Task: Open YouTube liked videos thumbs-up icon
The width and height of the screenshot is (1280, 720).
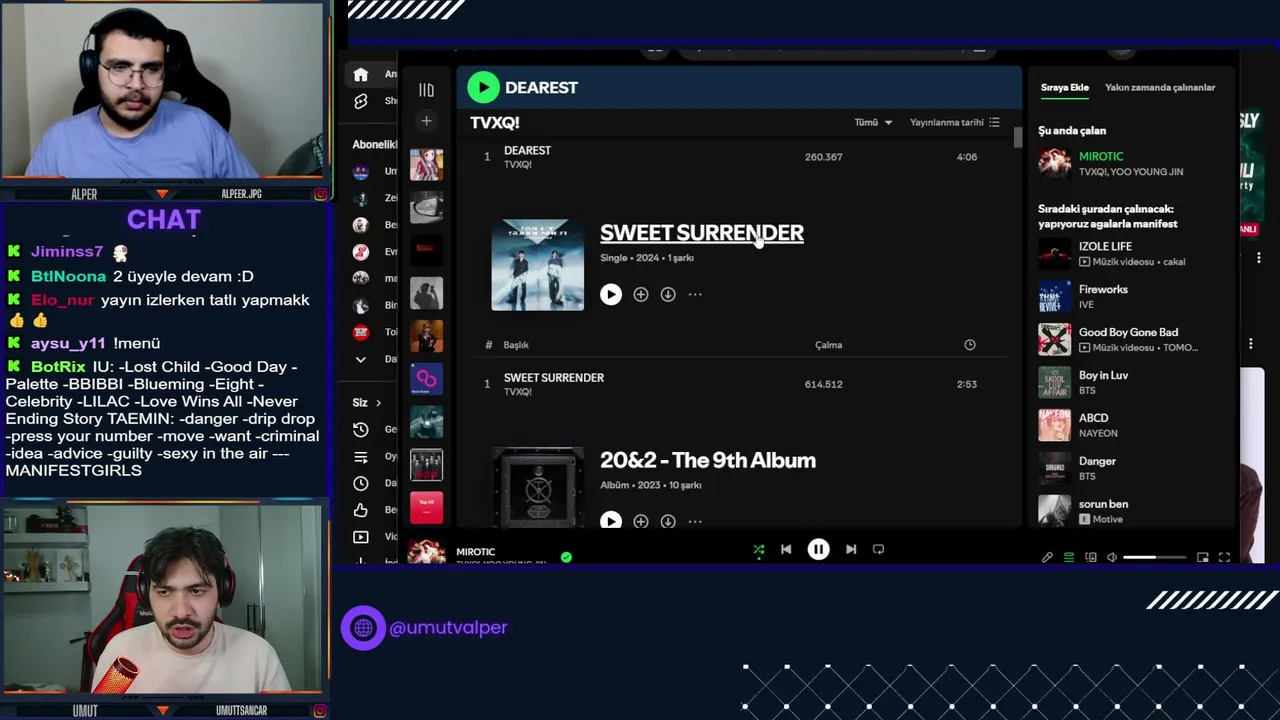Action: coord(361,510)
